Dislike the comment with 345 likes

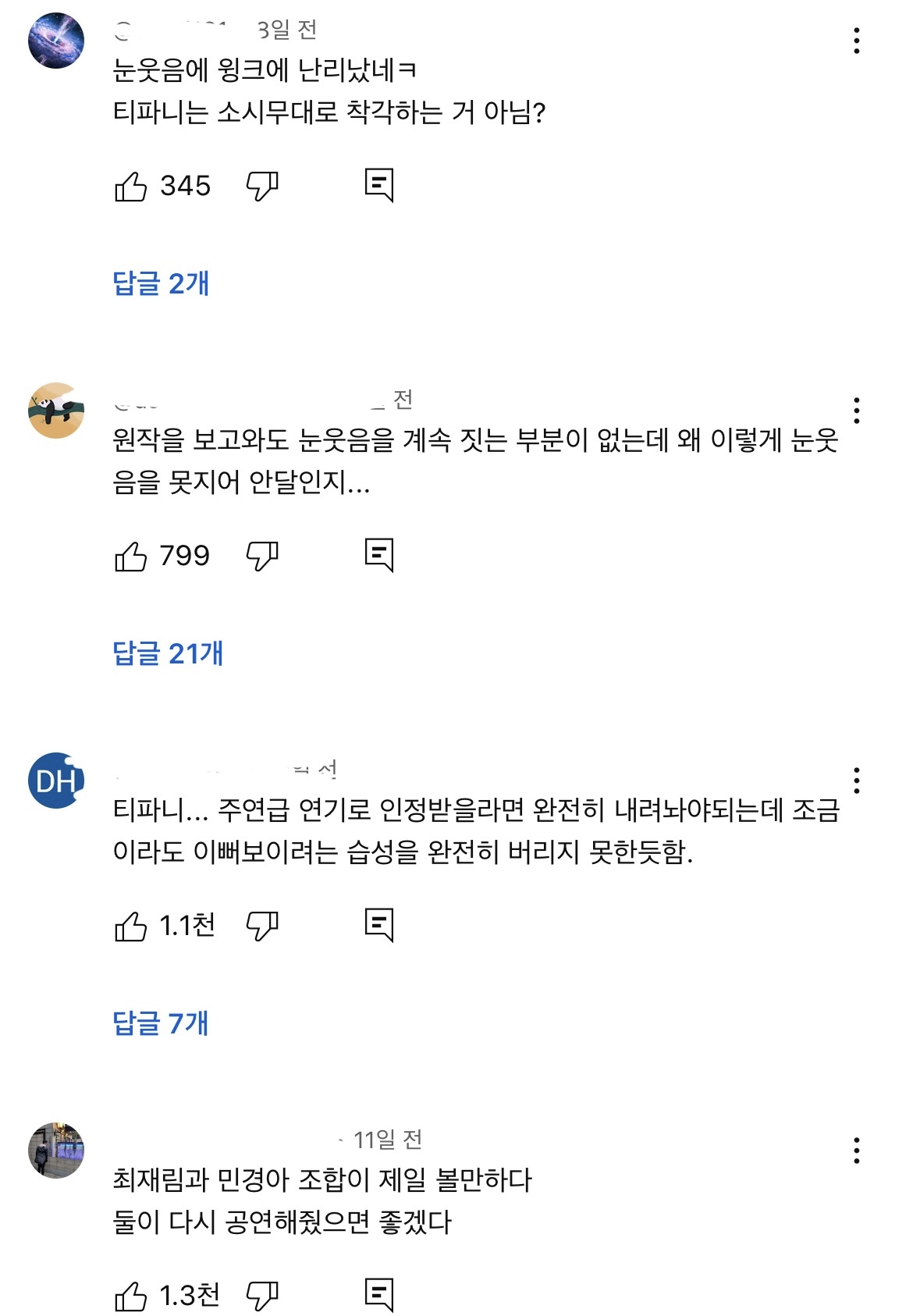pyautogui.click(x=262, y=186)
